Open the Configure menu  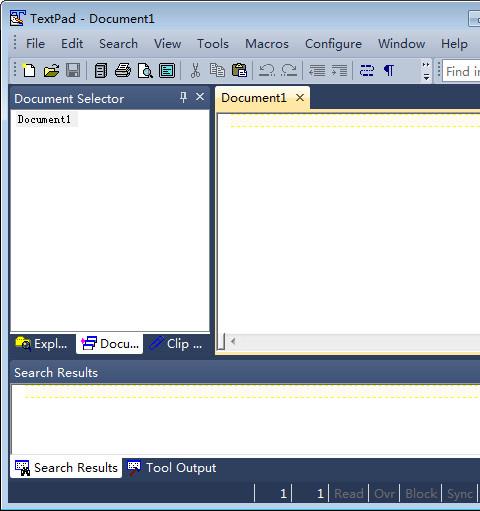tap(333, 44)
